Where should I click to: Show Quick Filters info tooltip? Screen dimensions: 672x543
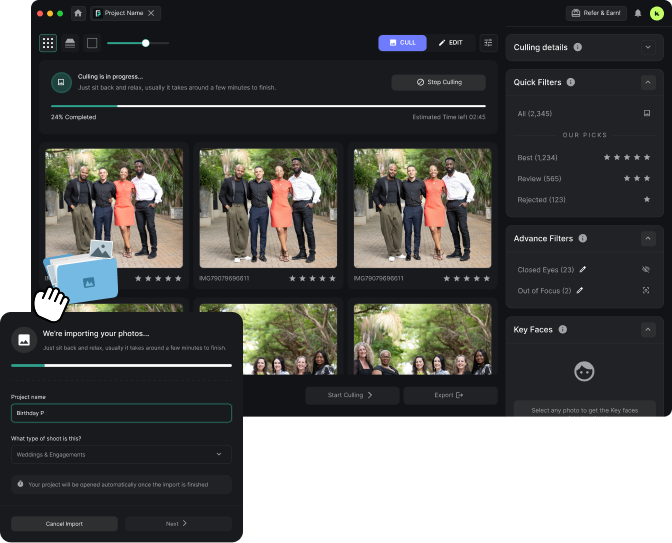pos(571,82)
